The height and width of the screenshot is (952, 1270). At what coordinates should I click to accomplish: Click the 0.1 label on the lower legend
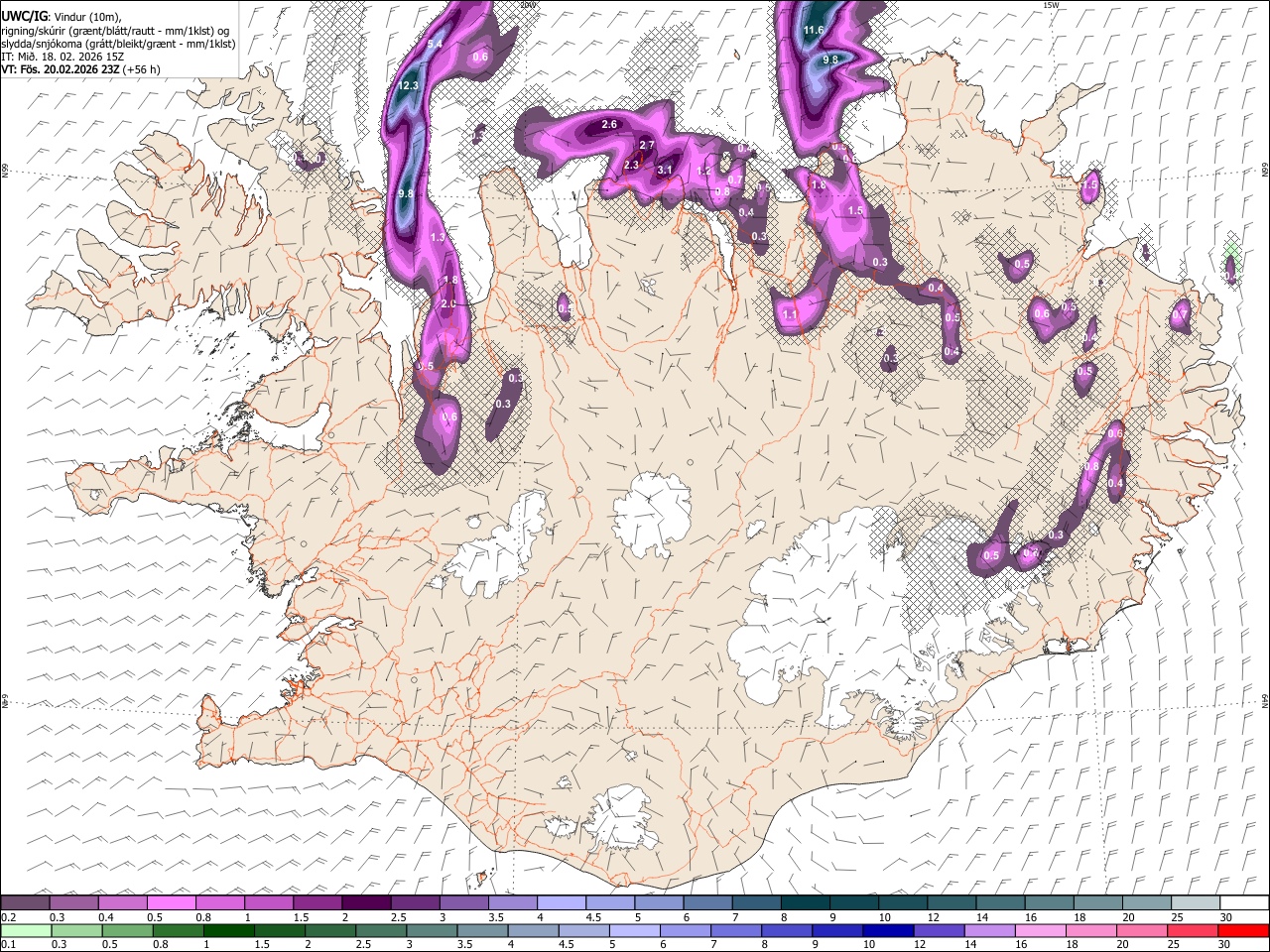[8, 944]
